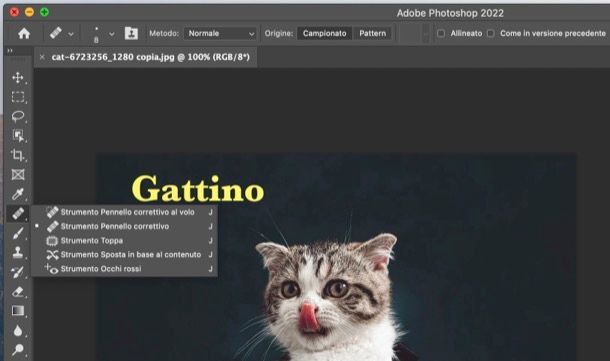This screenshot has height=361, width=610.
Task: Select the Lasso tool
Action: point(18,116)
